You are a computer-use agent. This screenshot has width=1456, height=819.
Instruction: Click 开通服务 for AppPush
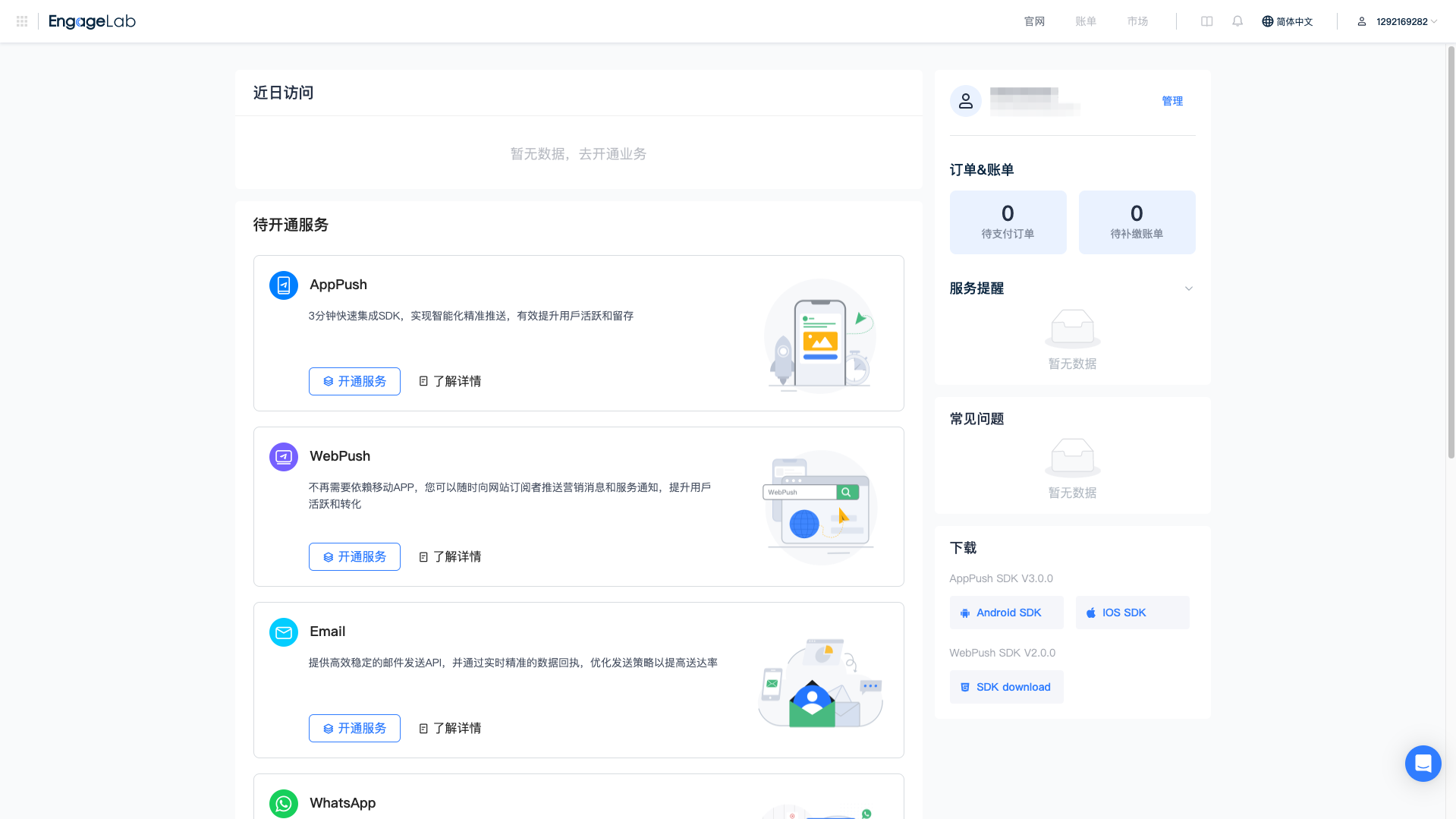(354, 381)
